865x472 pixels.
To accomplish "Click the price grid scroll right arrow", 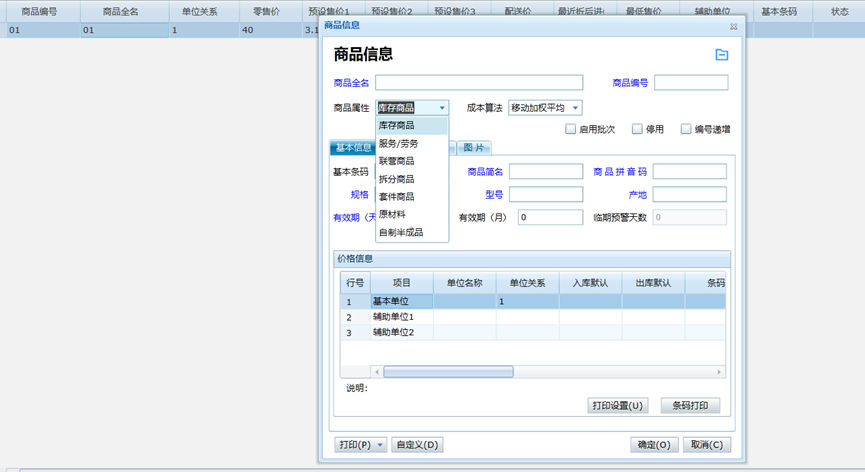I will click(719, 372).
